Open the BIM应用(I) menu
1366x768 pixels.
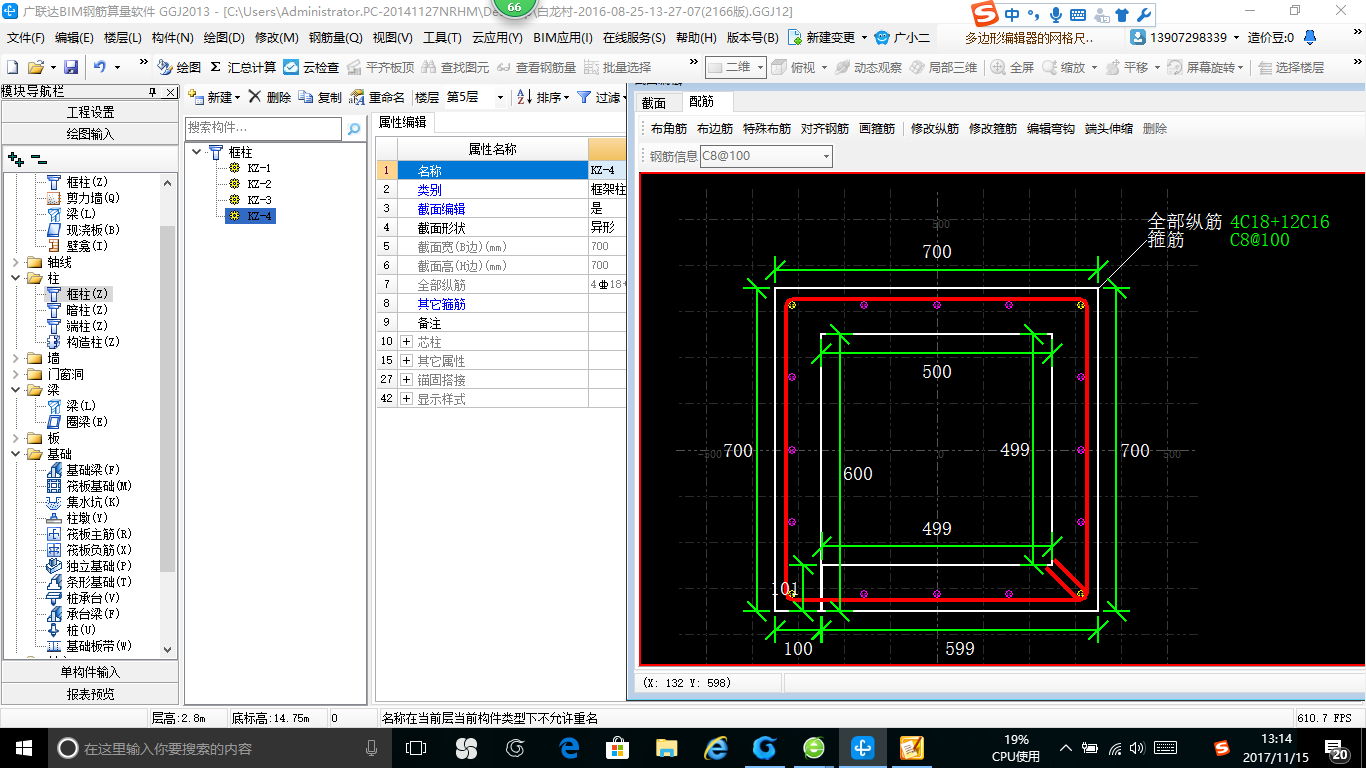pyautogui.click(x=563, y=37)
